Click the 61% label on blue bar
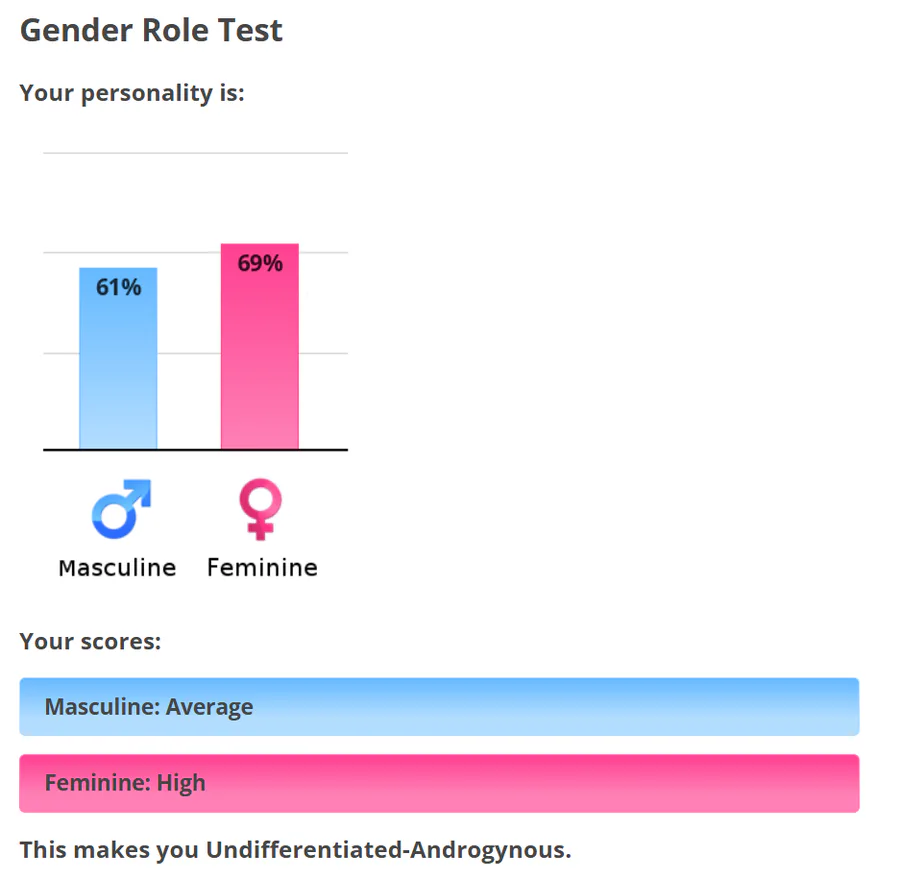This screenshot has height=879, width=900. (x=118, y=287)
